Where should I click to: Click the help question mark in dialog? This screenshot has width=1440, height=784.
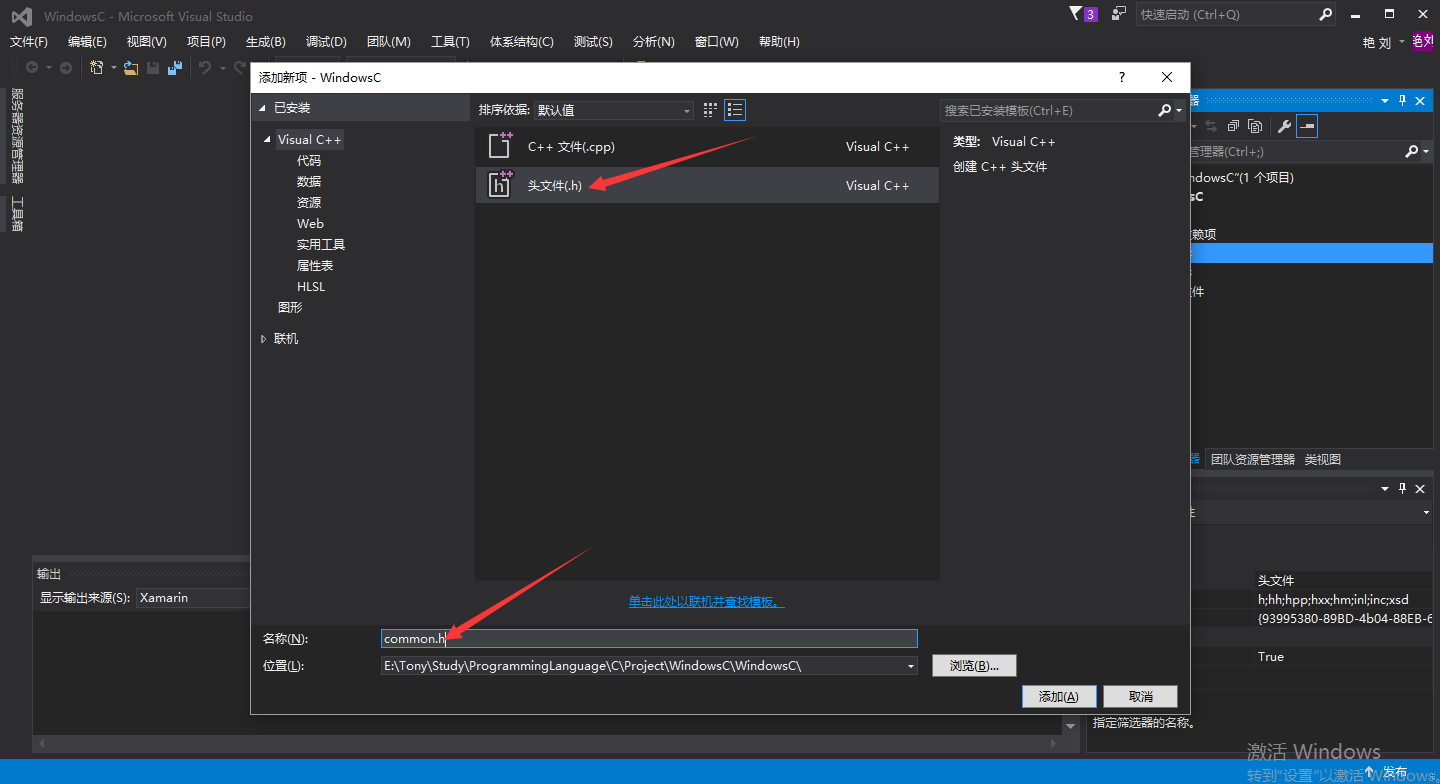tap(1121, 77)
